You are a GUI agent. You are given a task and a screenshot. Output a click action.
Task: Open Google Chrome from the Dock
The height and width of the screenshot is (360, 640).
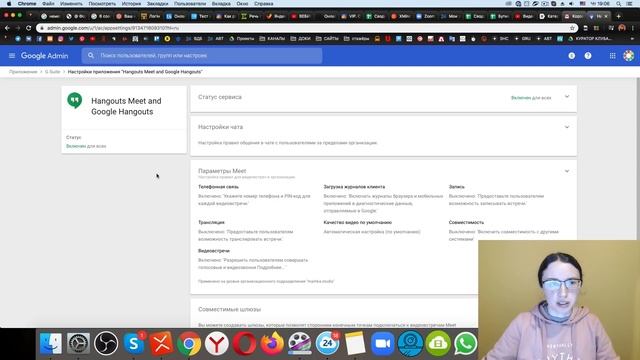click(189, 343)
